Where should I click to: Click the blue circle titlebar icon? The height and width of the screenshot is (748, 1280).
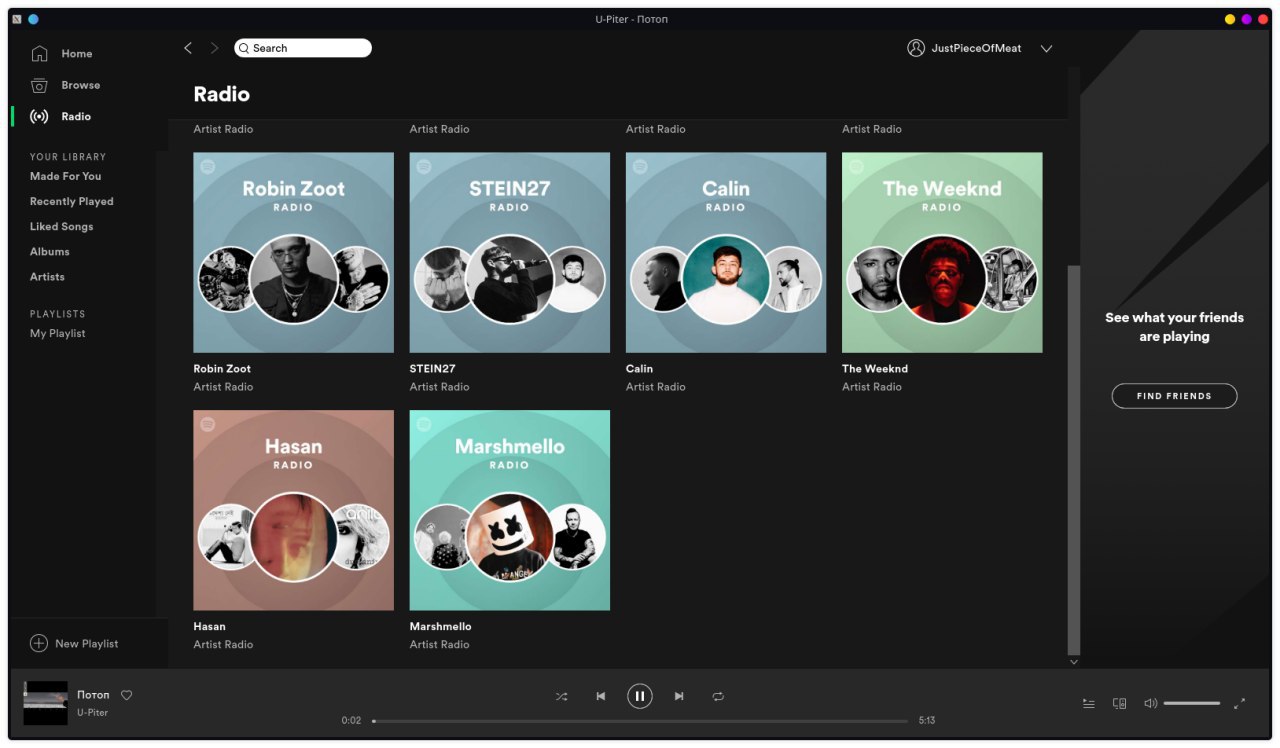click(33, 19)
